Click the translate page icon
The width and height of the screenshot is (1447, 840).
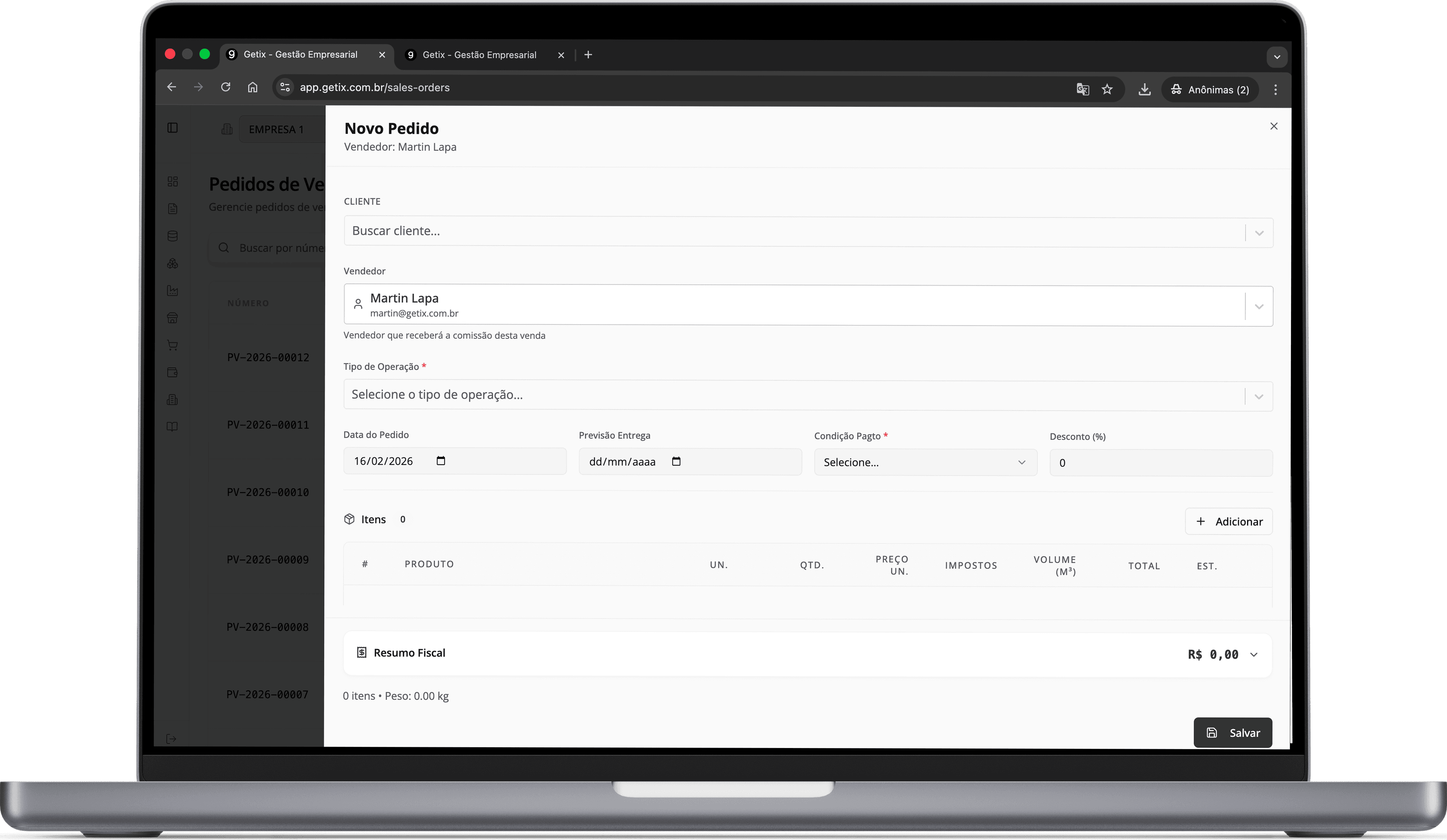pyautogui.click(x=1082, y=89)
